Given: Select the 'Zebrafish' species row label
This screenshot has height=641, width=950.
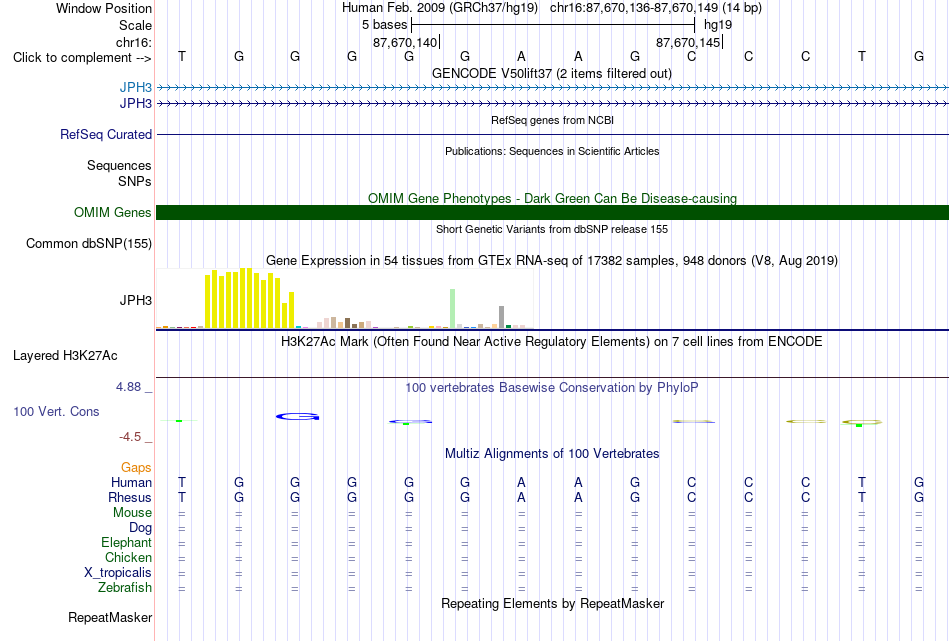Looking at the screenshot, I should coord(125,587).
